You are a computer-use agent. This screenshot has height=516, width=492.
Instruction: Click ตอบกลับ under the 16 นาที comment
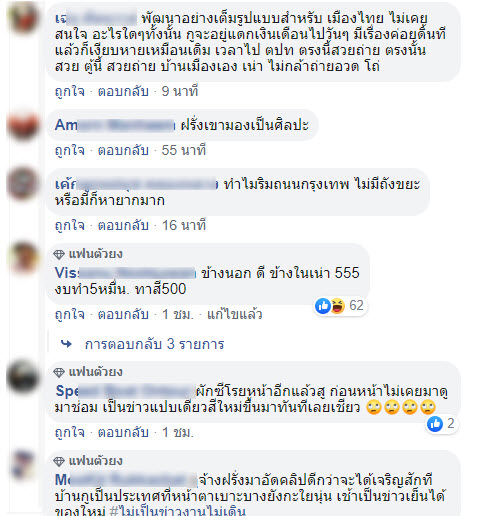coord(123,225)
